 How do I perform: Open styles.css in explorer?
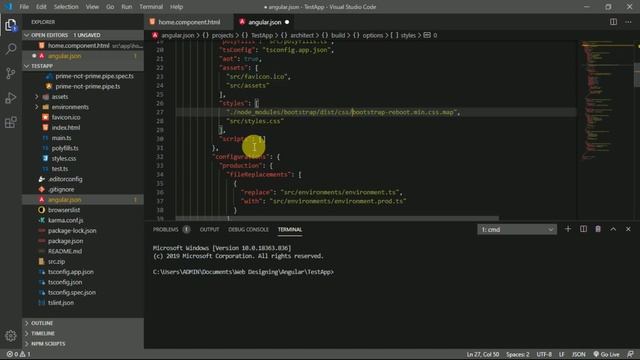point(64,158)
